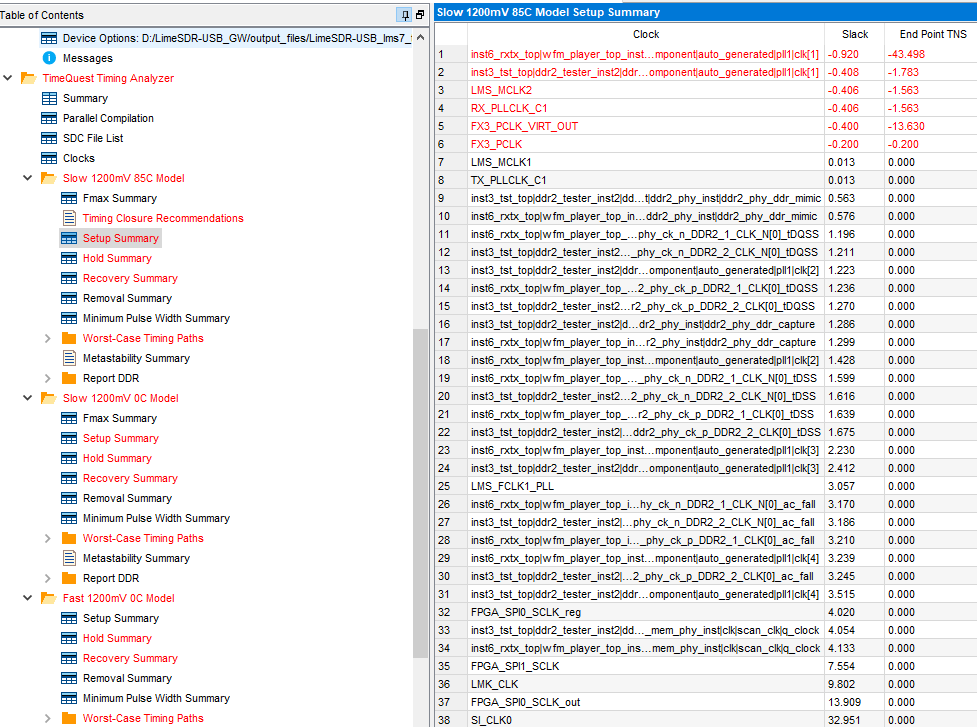Click the Fast 1200mV 0C Model folder icon

[49, 598]
